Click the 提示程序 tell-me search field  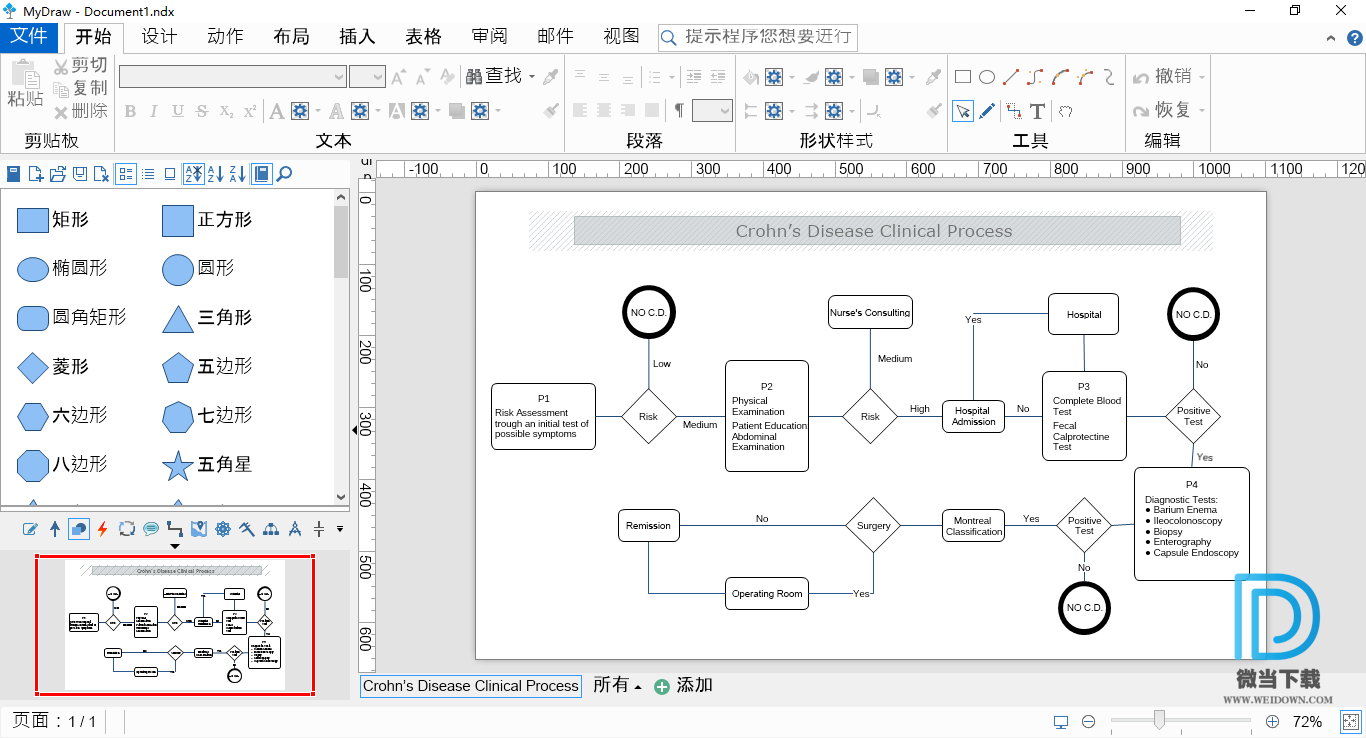pos(758,37)
